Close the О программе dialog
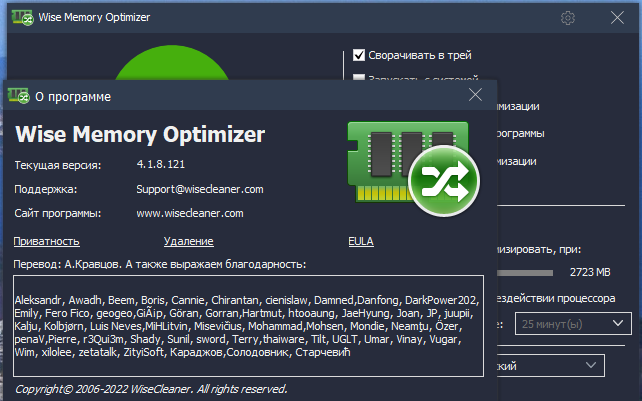Screen dimensions: 642x401 [475, 95]
